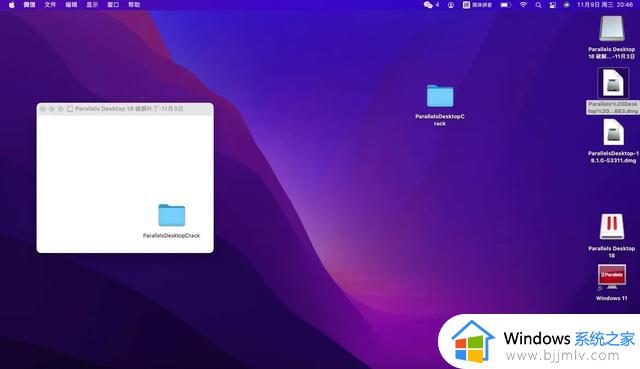Open the 微信 application menu

pos(29,5)
